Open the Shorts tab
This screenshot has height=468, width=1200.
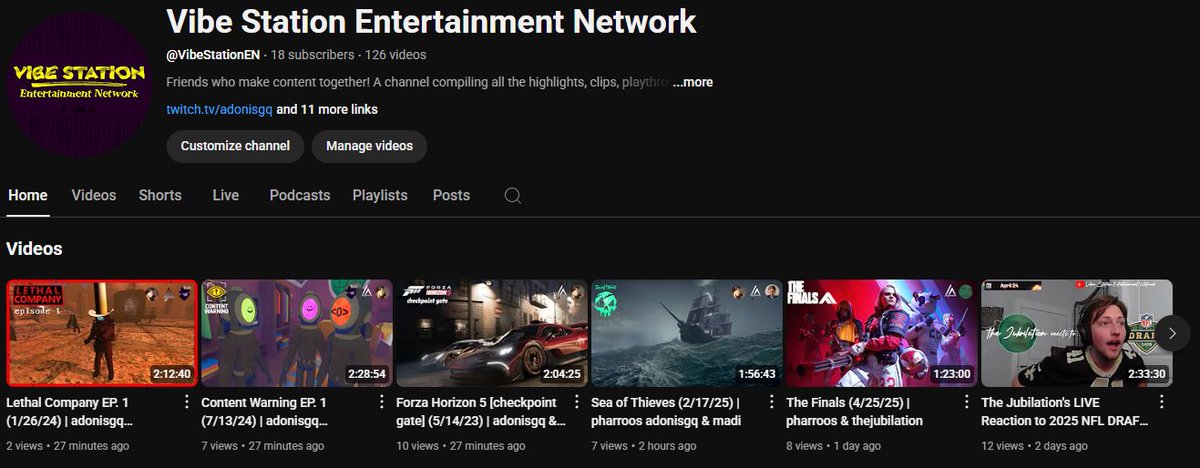[160, 195]
